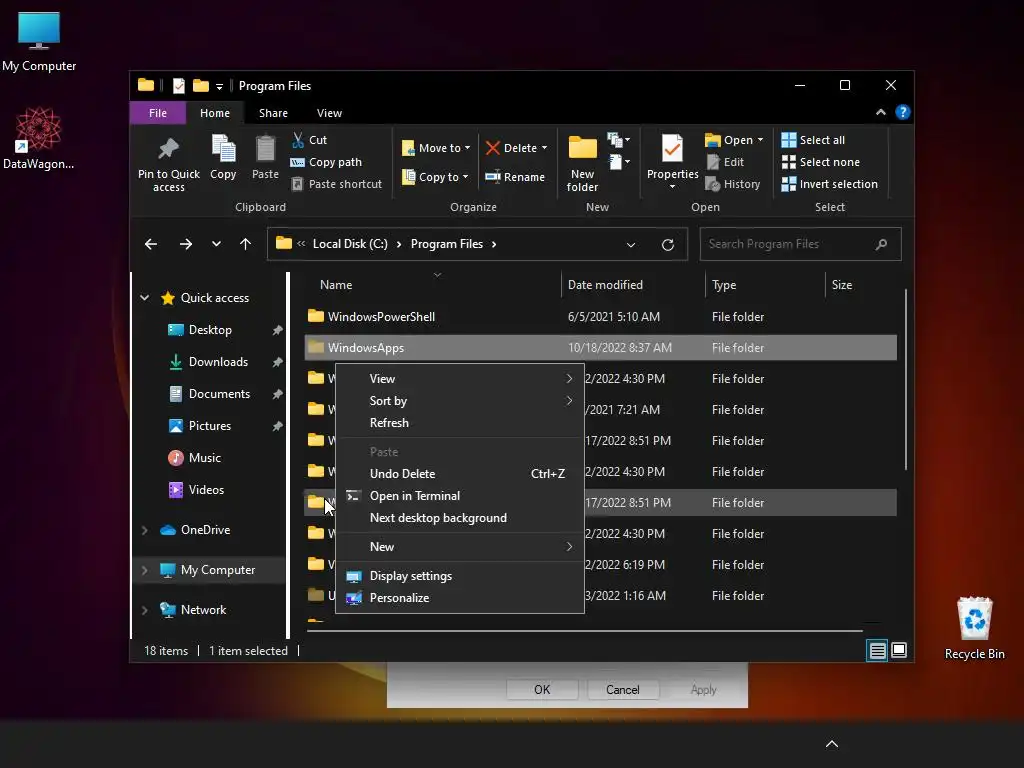
Task: Choose Next desktop background
Action: [460, 519]
